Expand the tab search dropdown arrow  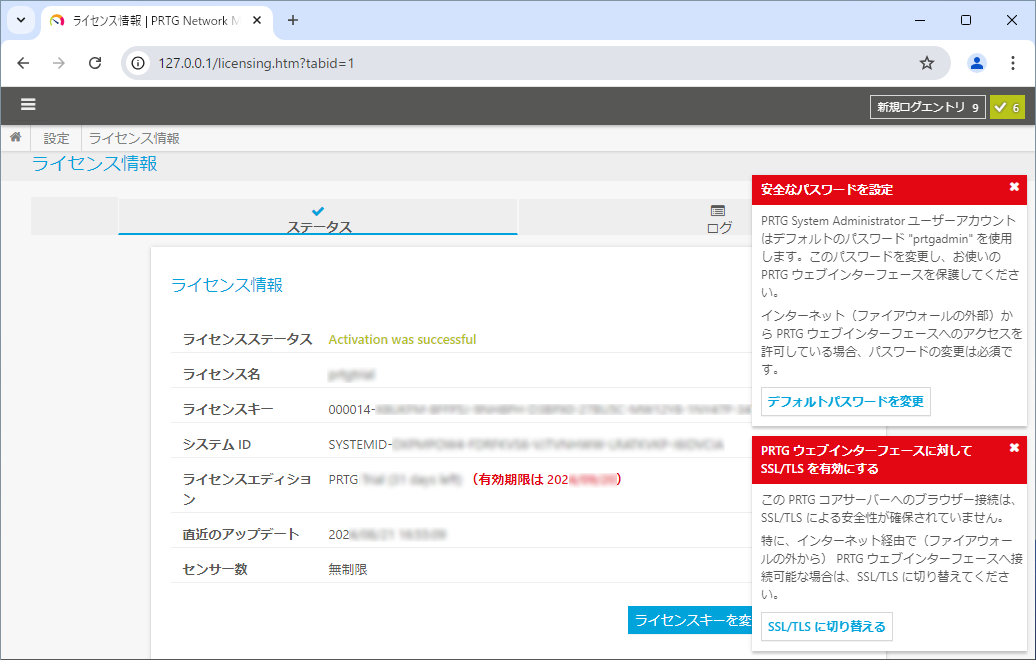coord(20,20)
